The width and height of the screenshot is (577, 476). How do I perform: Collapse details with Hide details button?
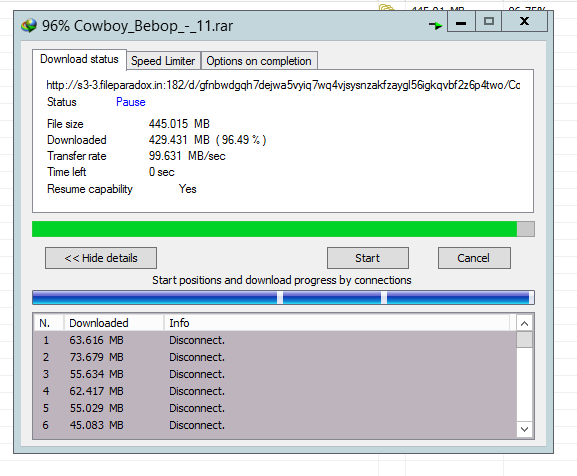pos(101,258)
